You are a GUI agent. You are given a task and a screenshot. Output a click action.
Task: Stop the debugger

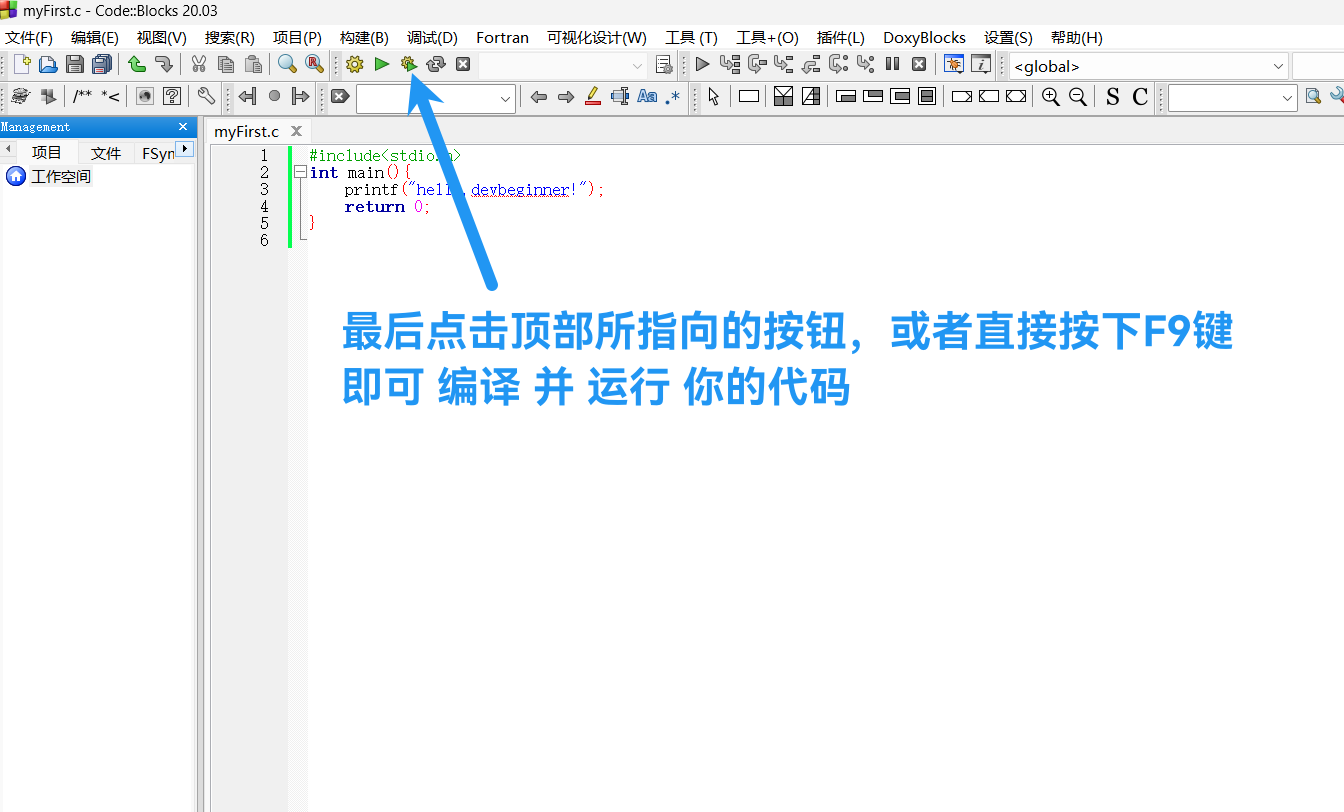click(x=919, y=64)
